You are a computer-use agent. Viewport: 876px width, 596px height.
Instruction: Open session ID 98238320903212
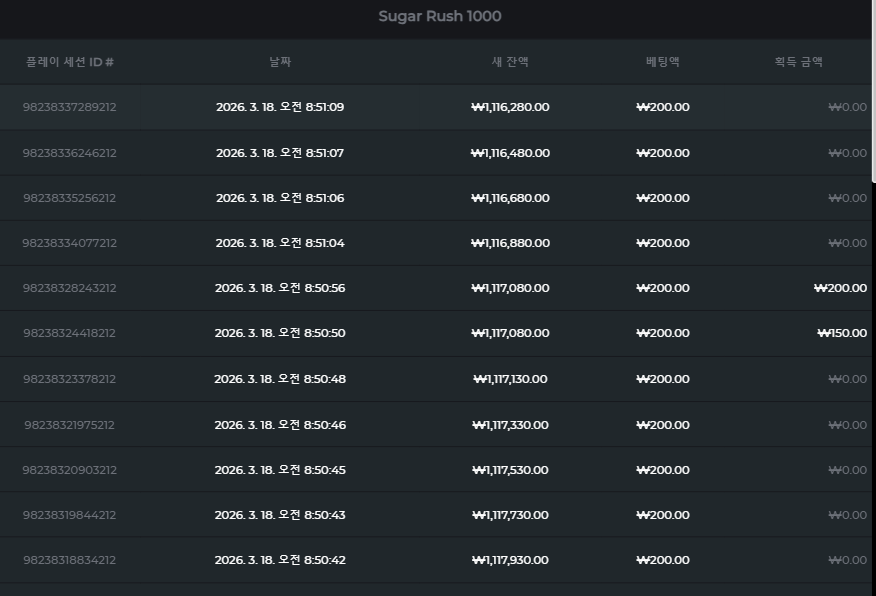point(69,470)
